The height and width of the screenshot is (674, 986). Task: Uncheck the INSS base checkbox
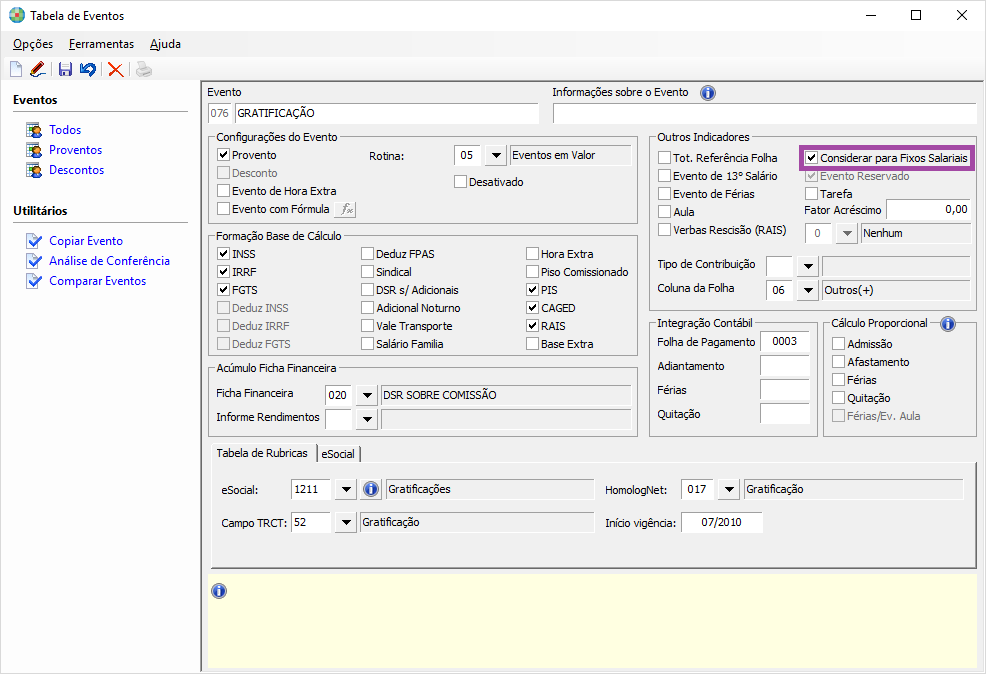[223, 254]
